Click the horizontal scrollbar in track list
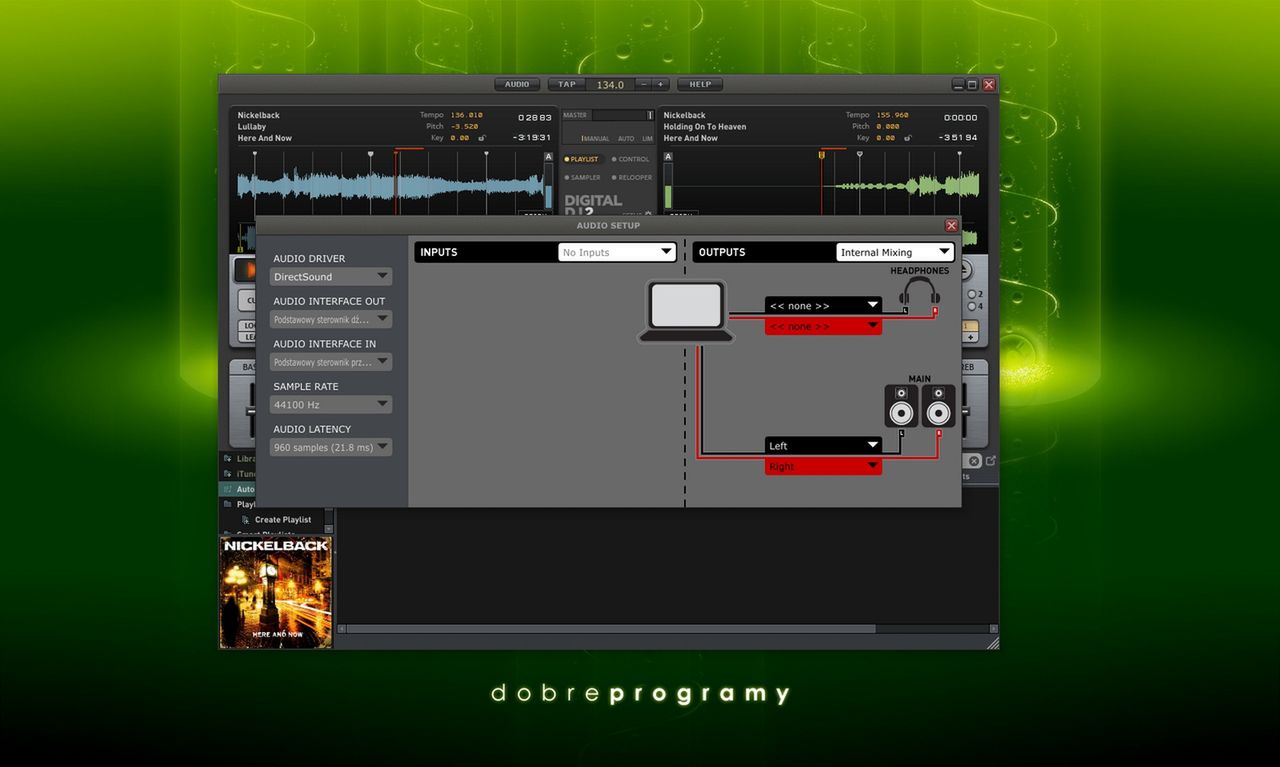Screen dimensions: 1280x767 (610, 629)
